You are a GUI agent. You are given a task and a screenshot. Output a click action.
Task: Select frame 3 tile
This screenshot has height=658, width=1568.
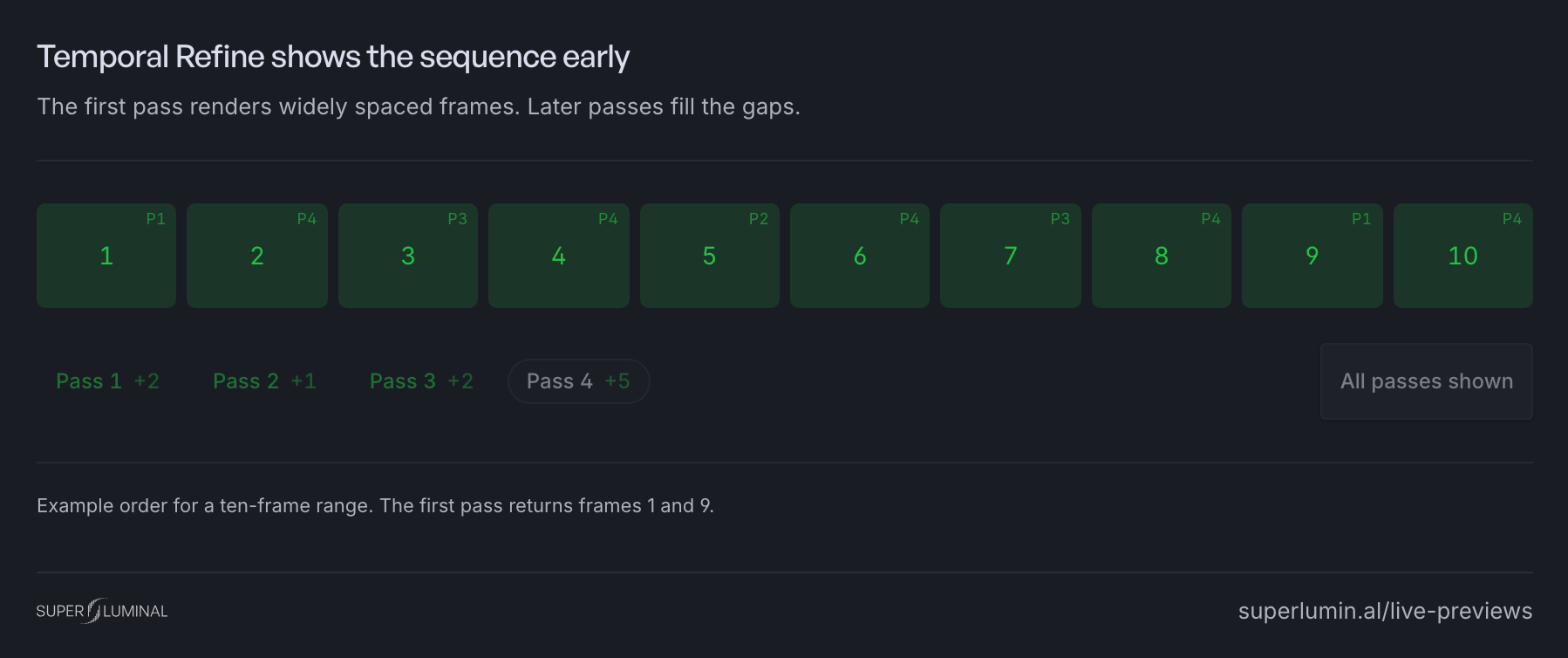click(x=408, y=256)
